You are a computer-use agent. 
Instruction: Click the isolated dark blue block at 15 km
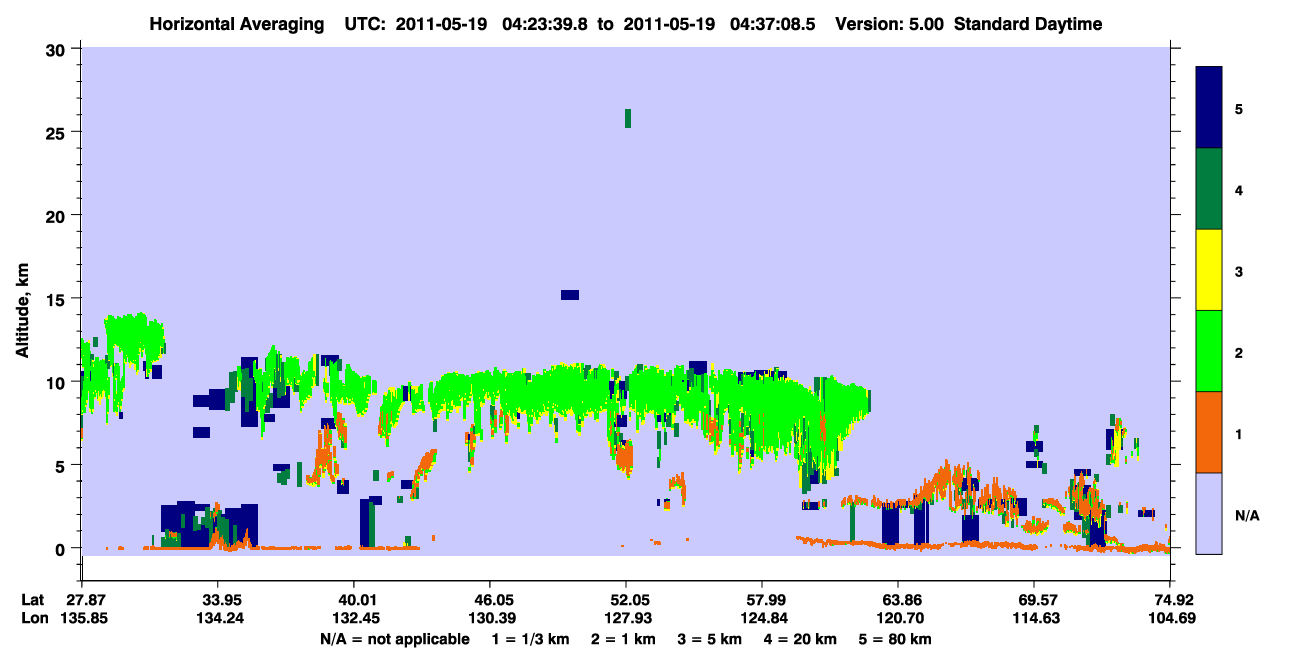pos(570,294)
